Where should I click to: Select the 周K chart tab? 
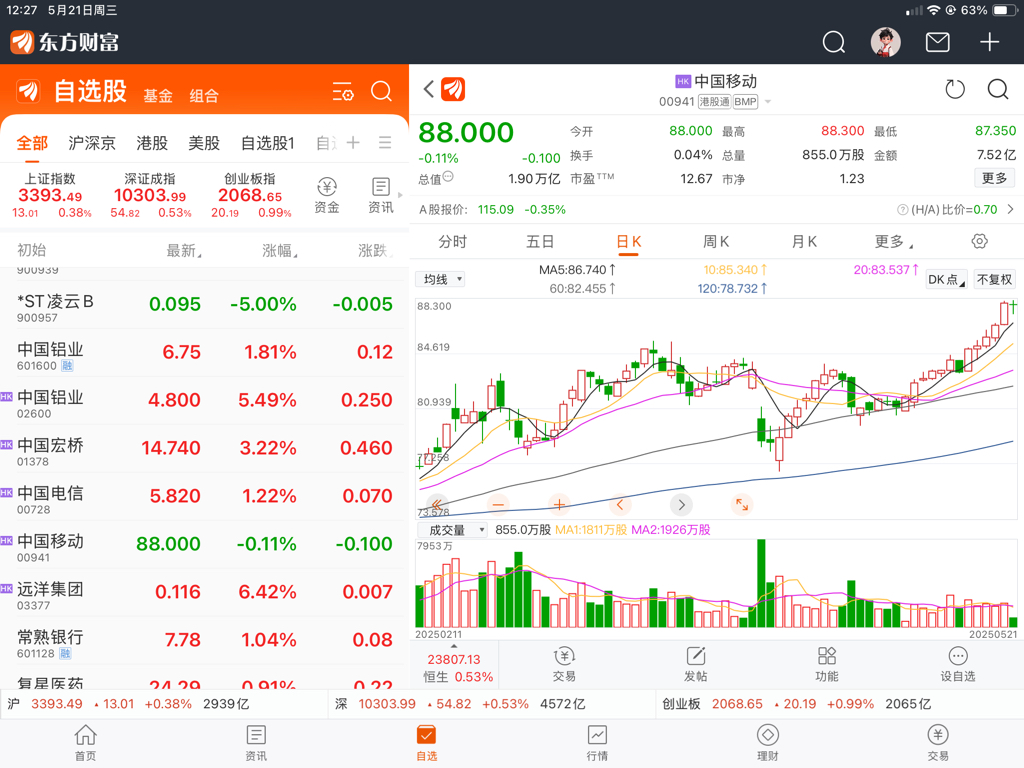(716, 242)
